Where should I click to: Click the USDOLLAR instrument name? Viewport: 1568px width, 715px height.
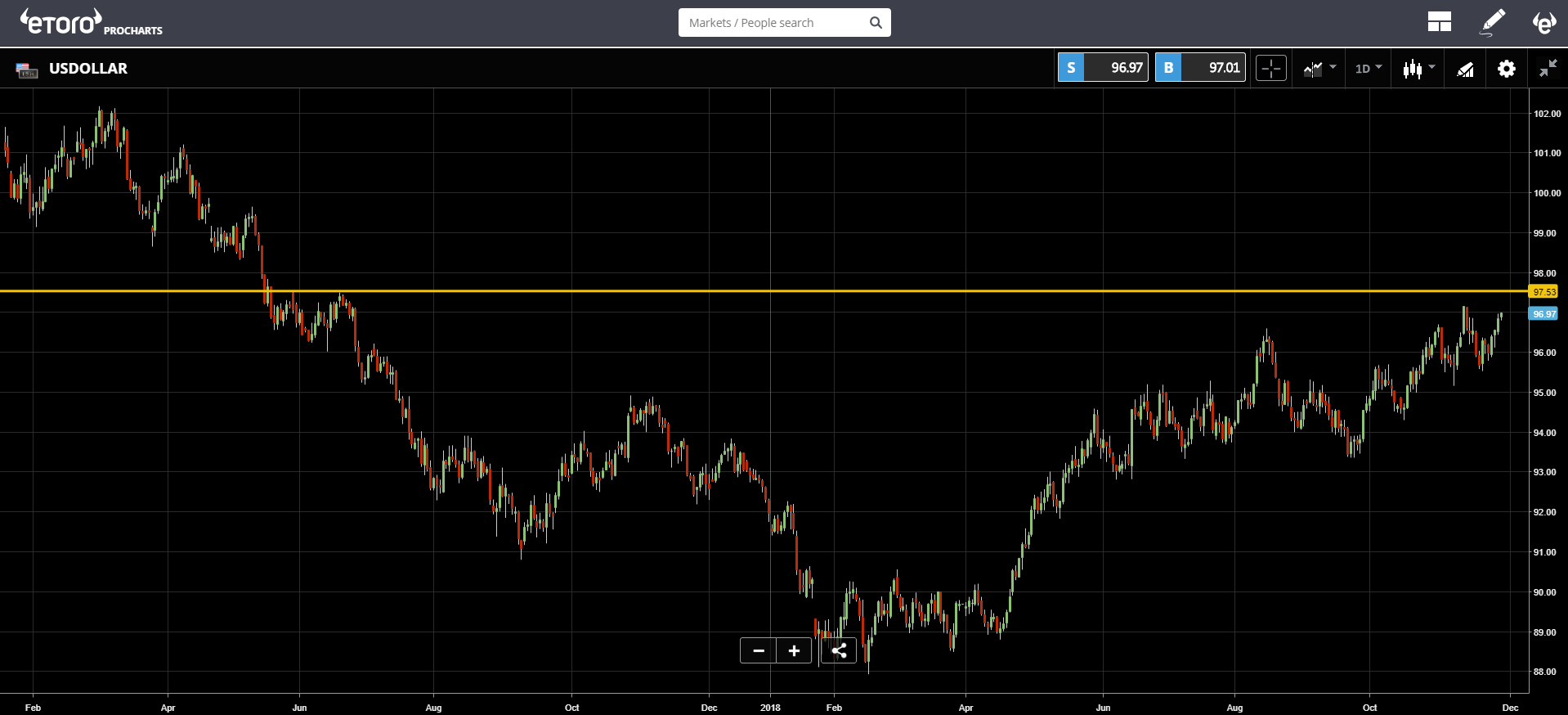pyautogui.click(x=88, y=69)
